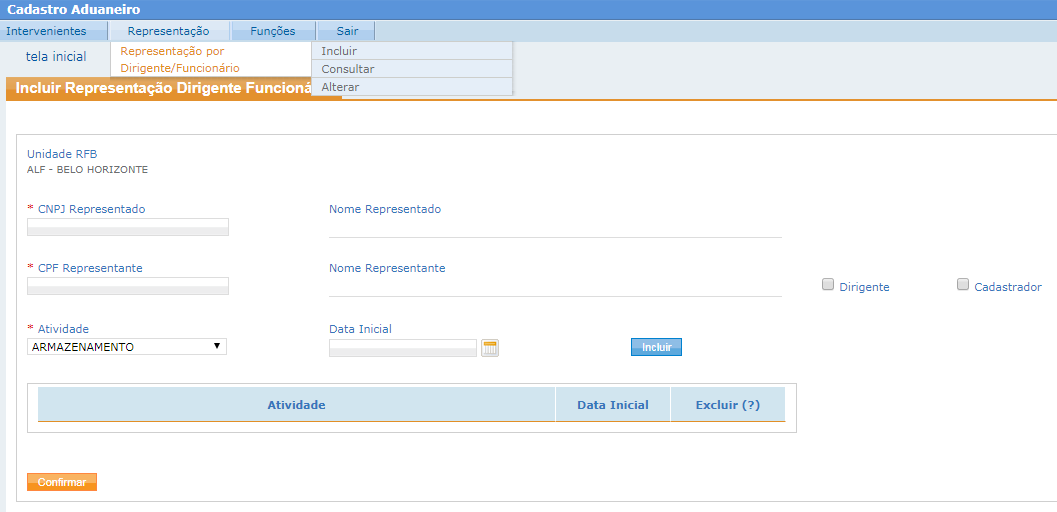Tick the Cadastrador checkbox
1057x512 pixels.
click(963, 285)
